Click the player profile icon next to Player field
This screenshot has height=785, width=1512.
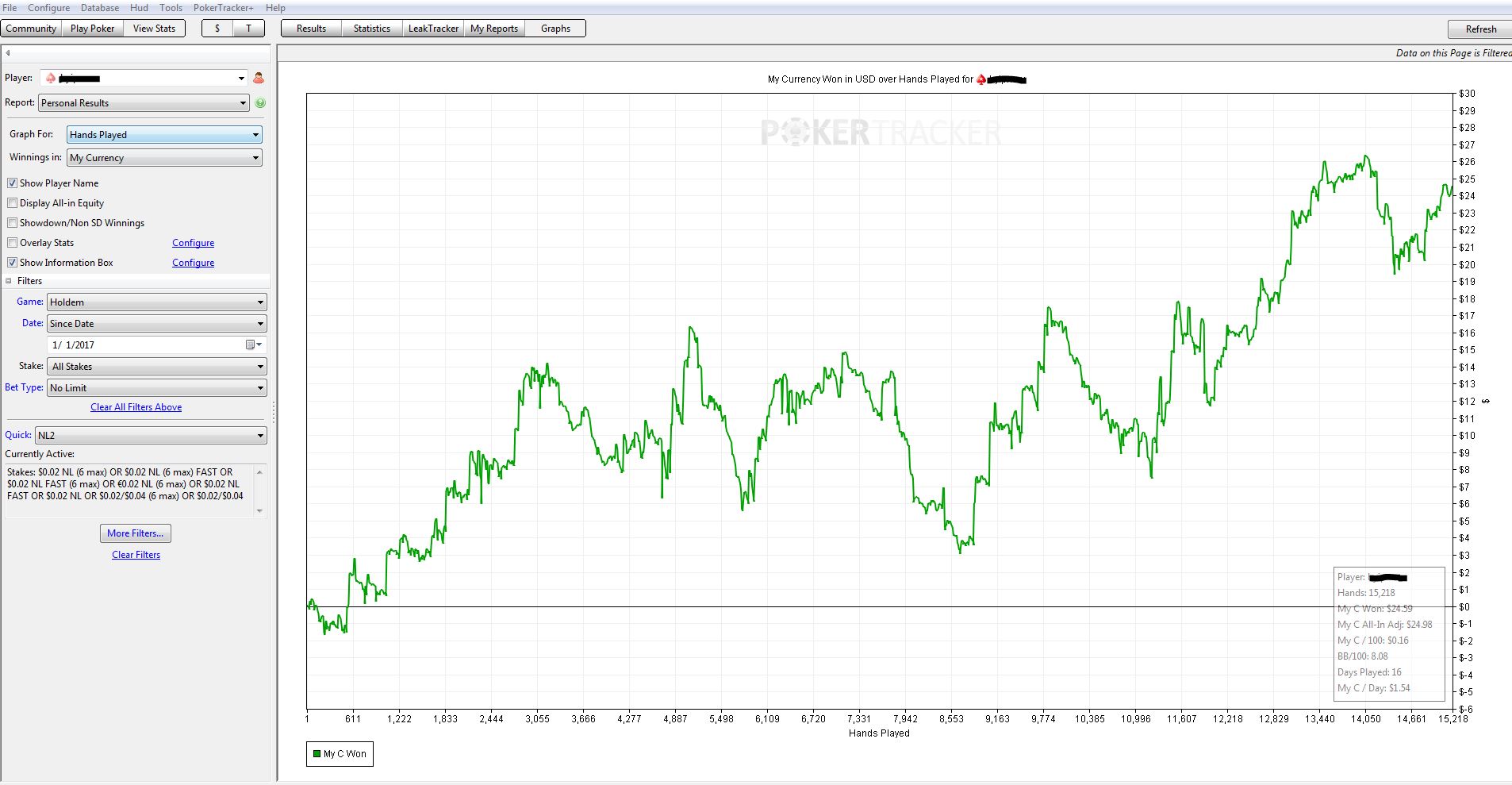pyautogui.click(x=259, y=78)
